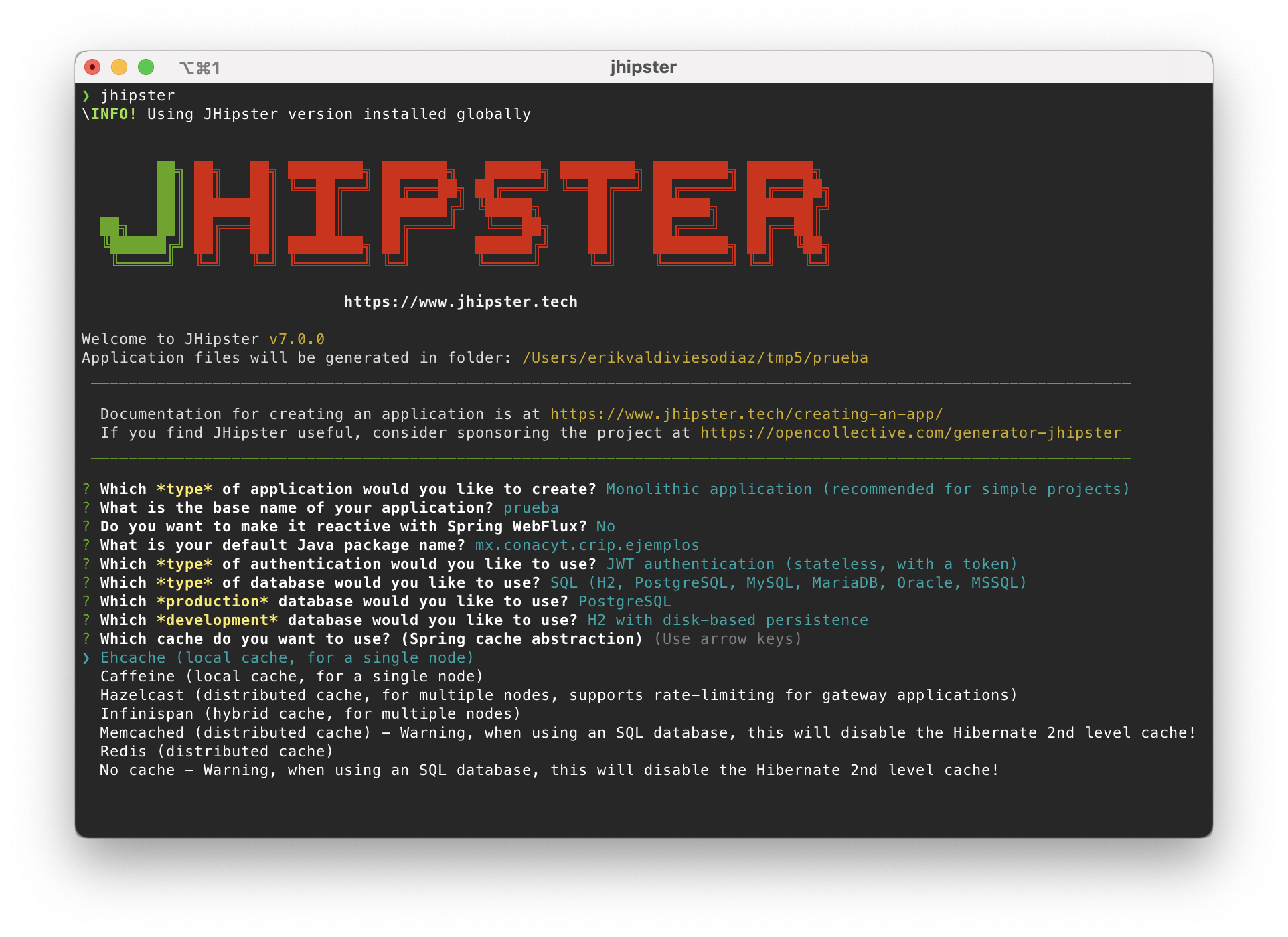Click 'Which cache do you want to use?' question

coord(372,639)
